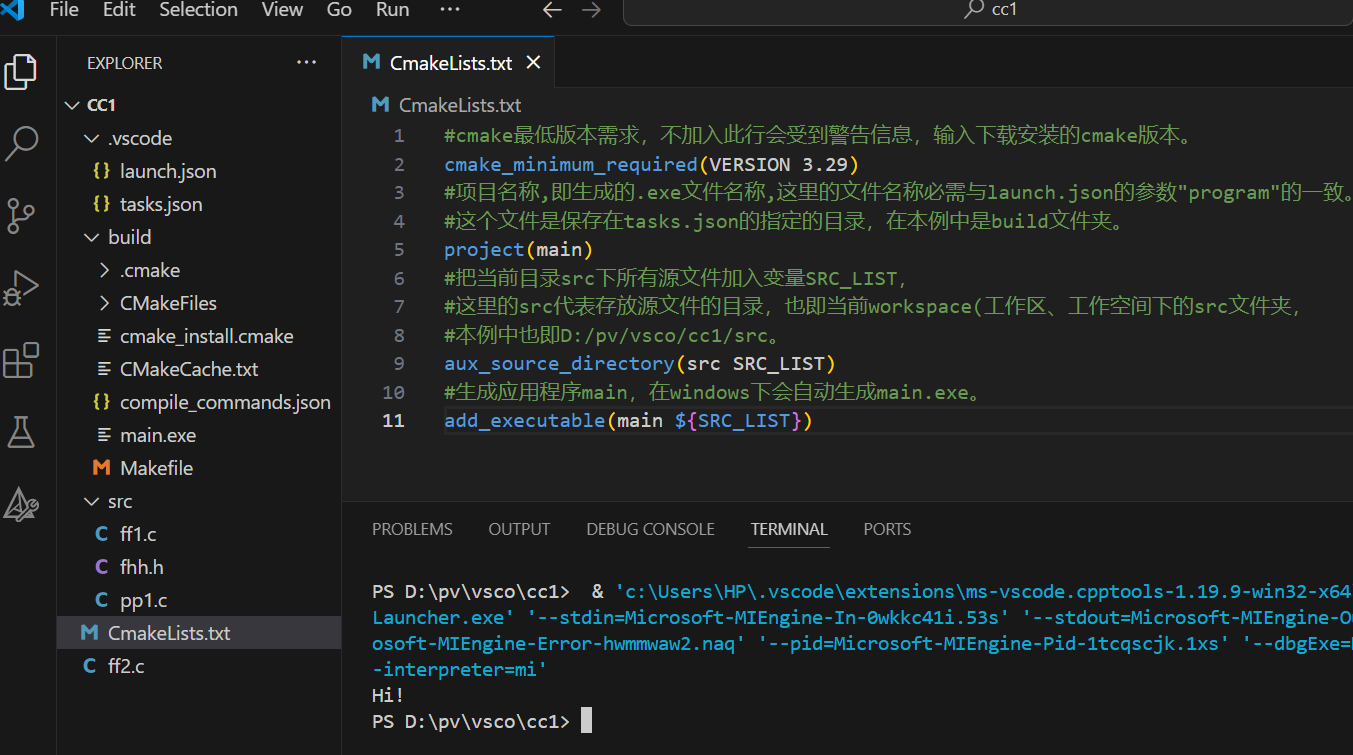Click the Hi! output line in terminal
This screenshot has width=1353, height=755.
click(x=388, y=695)
